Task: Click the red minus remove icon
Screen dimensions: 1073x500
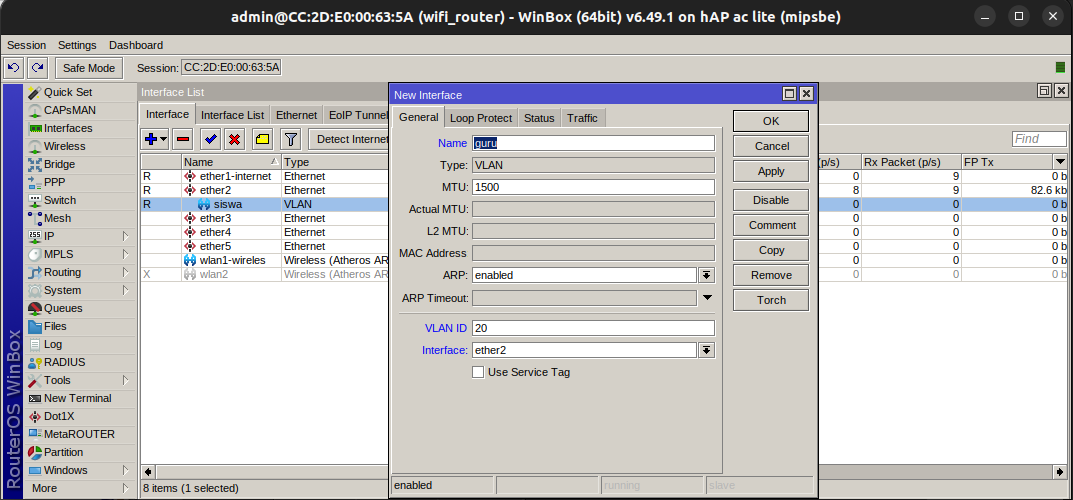Action: click(182, 139)
